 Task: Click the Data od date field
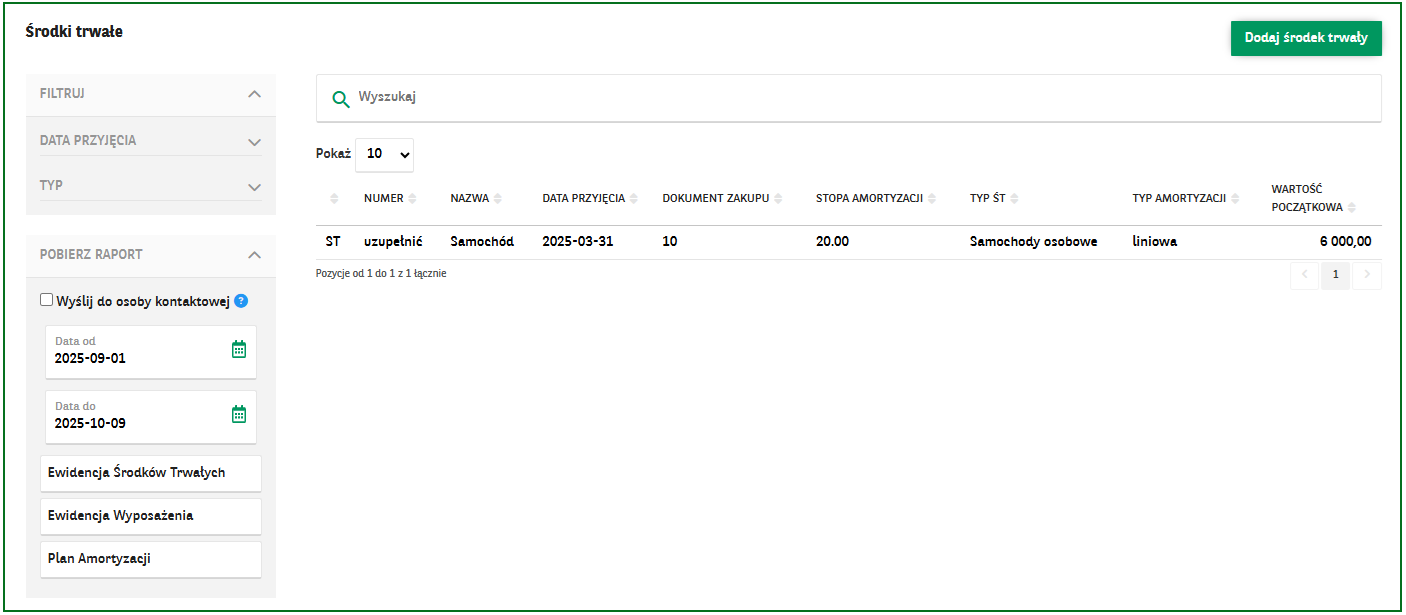tap(151, 352)
